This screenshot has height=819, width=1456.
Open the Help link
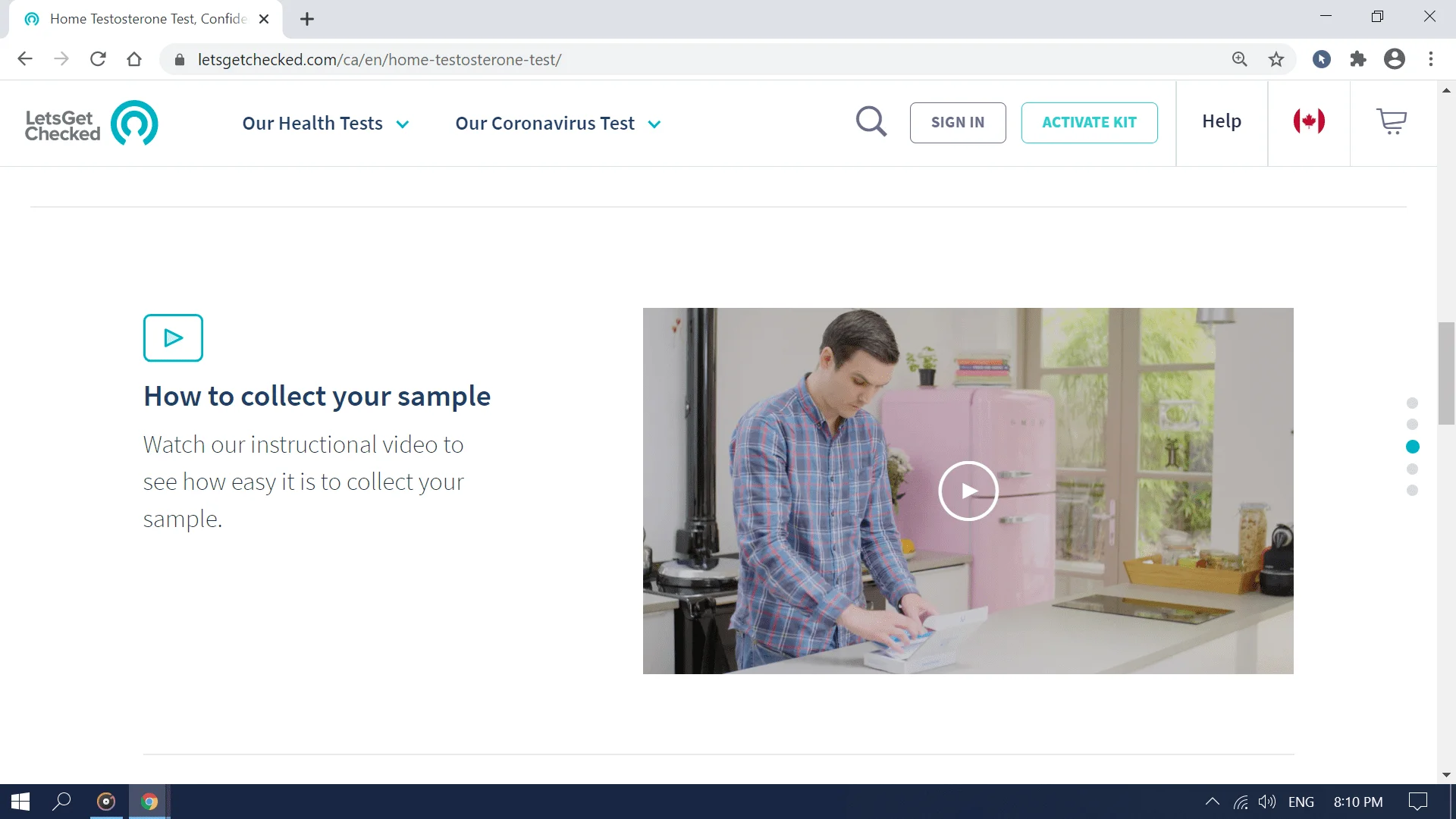(x=1222, y=121)
